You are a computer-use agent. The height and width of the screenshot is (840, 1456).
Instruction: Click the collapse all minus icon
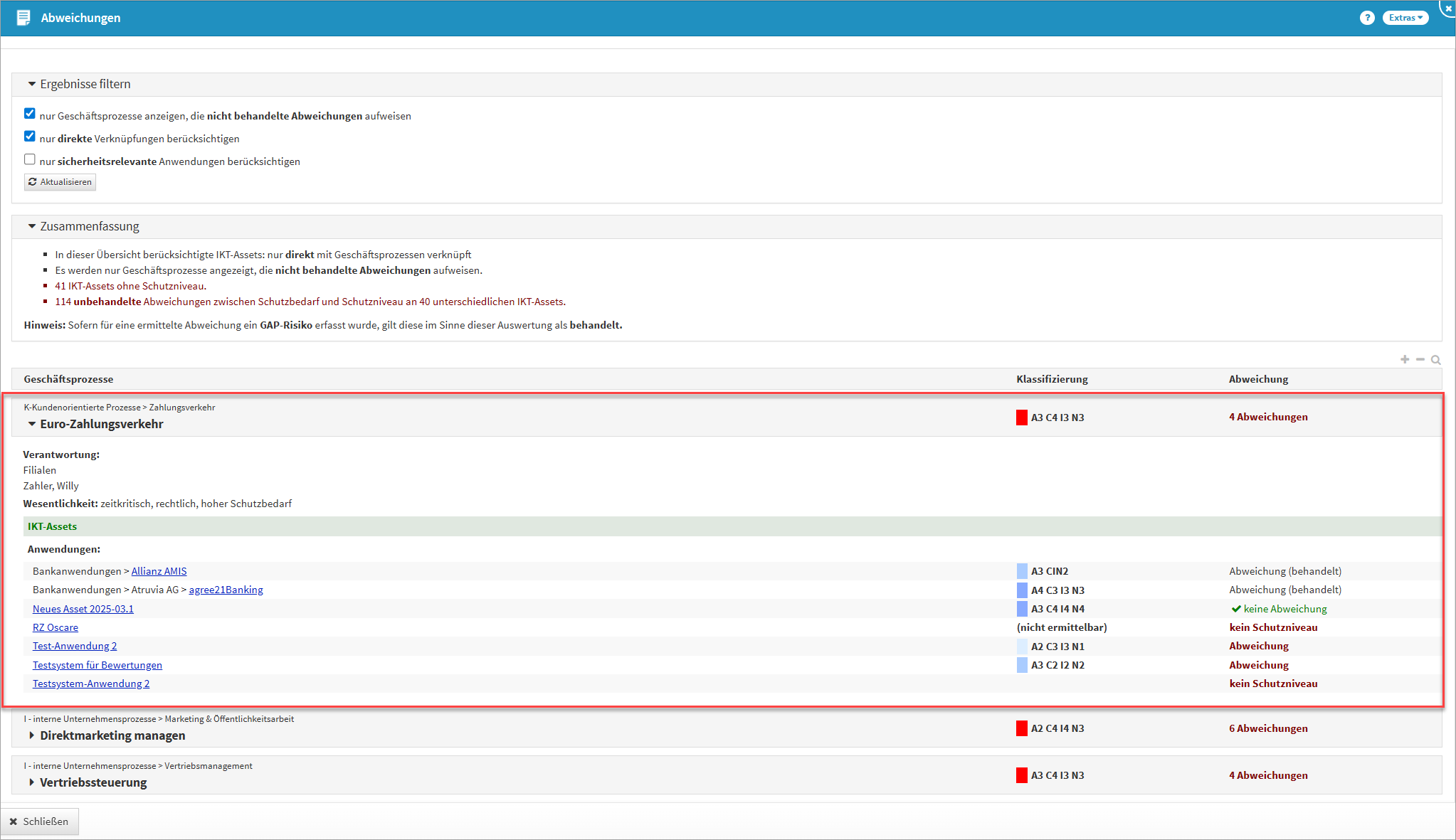click(x=1420, y=360)
